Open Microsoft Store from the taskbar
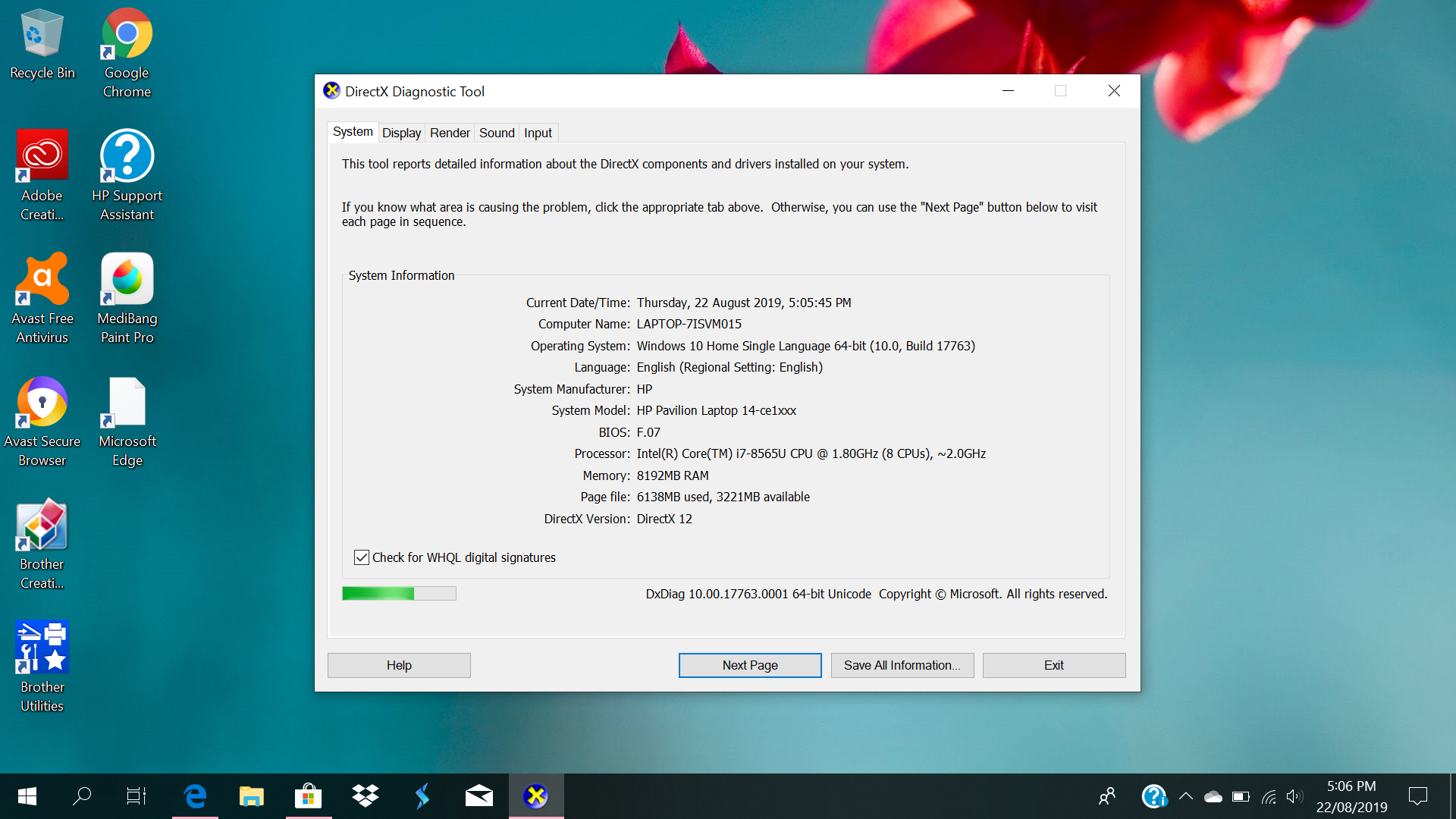This screenshot has width=1456, height=819. point(309,796)
